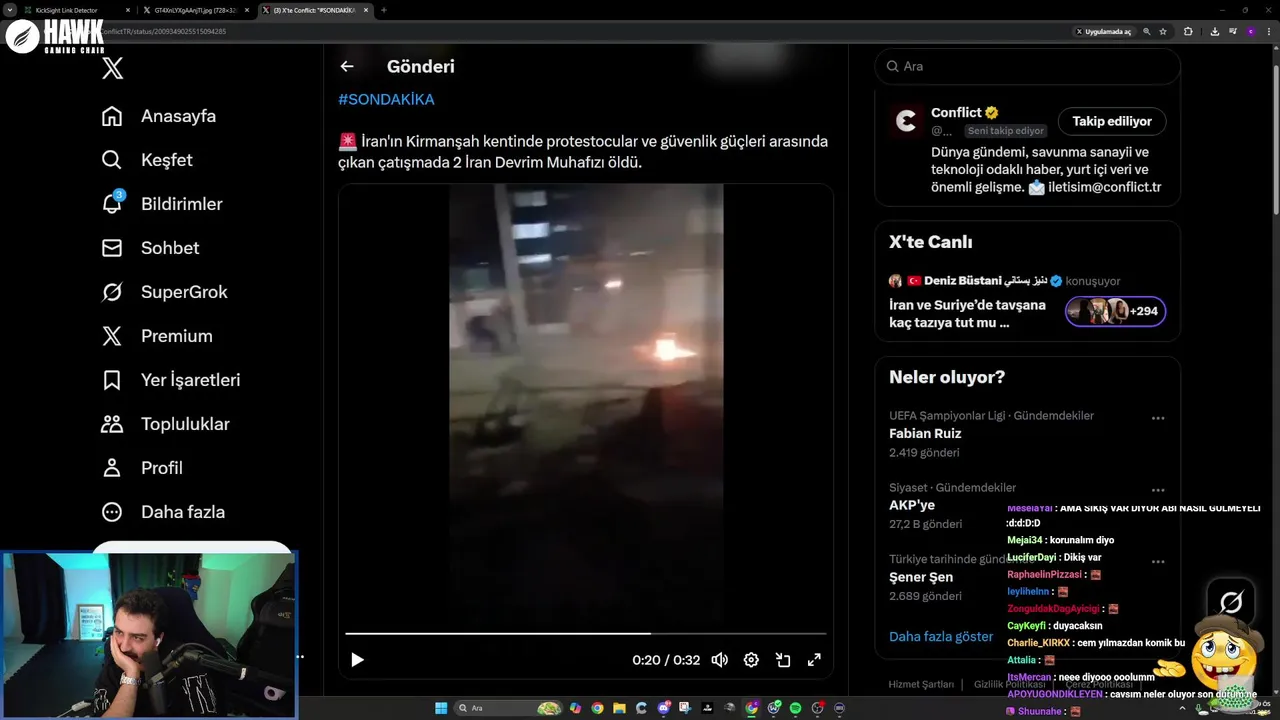Click Gizlilik Politikası footer link
1280x720 pixels.
1010,685
